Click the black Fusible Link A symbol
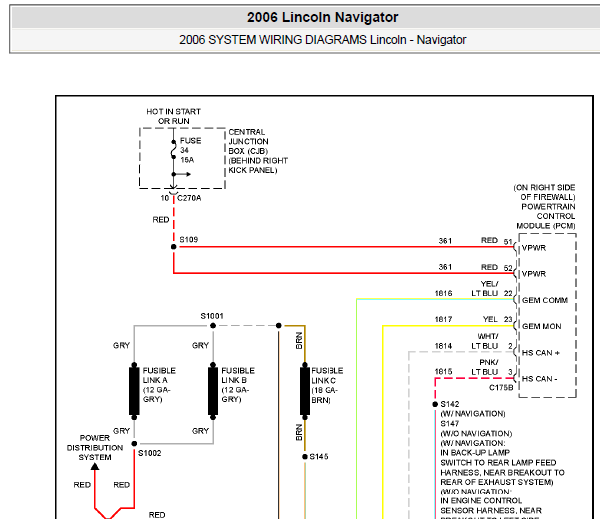The width and height of the screenshot is (600, 519). pyautogui.click(x=134, y=391)
